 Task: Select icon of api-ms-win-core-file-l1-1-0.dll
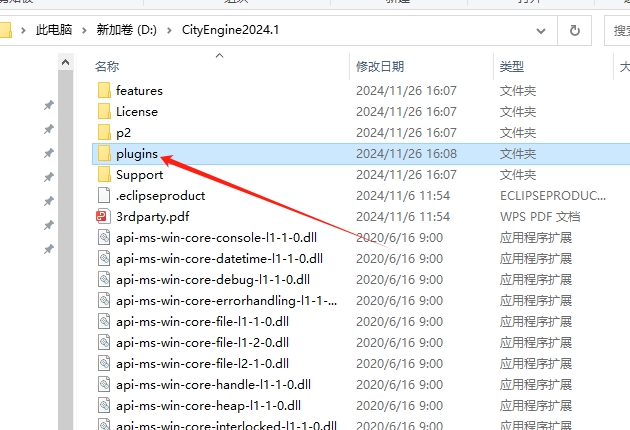(104, 321)
